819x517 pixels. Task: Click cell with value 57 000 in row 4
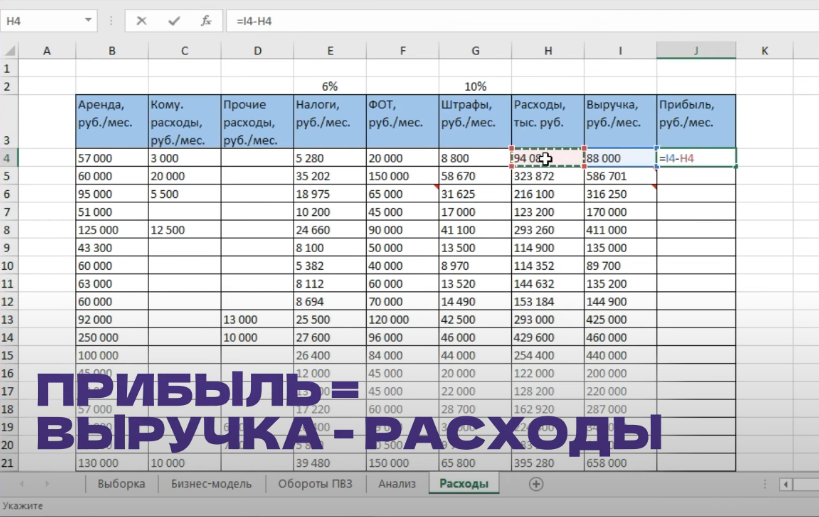[x=112, y=158]
